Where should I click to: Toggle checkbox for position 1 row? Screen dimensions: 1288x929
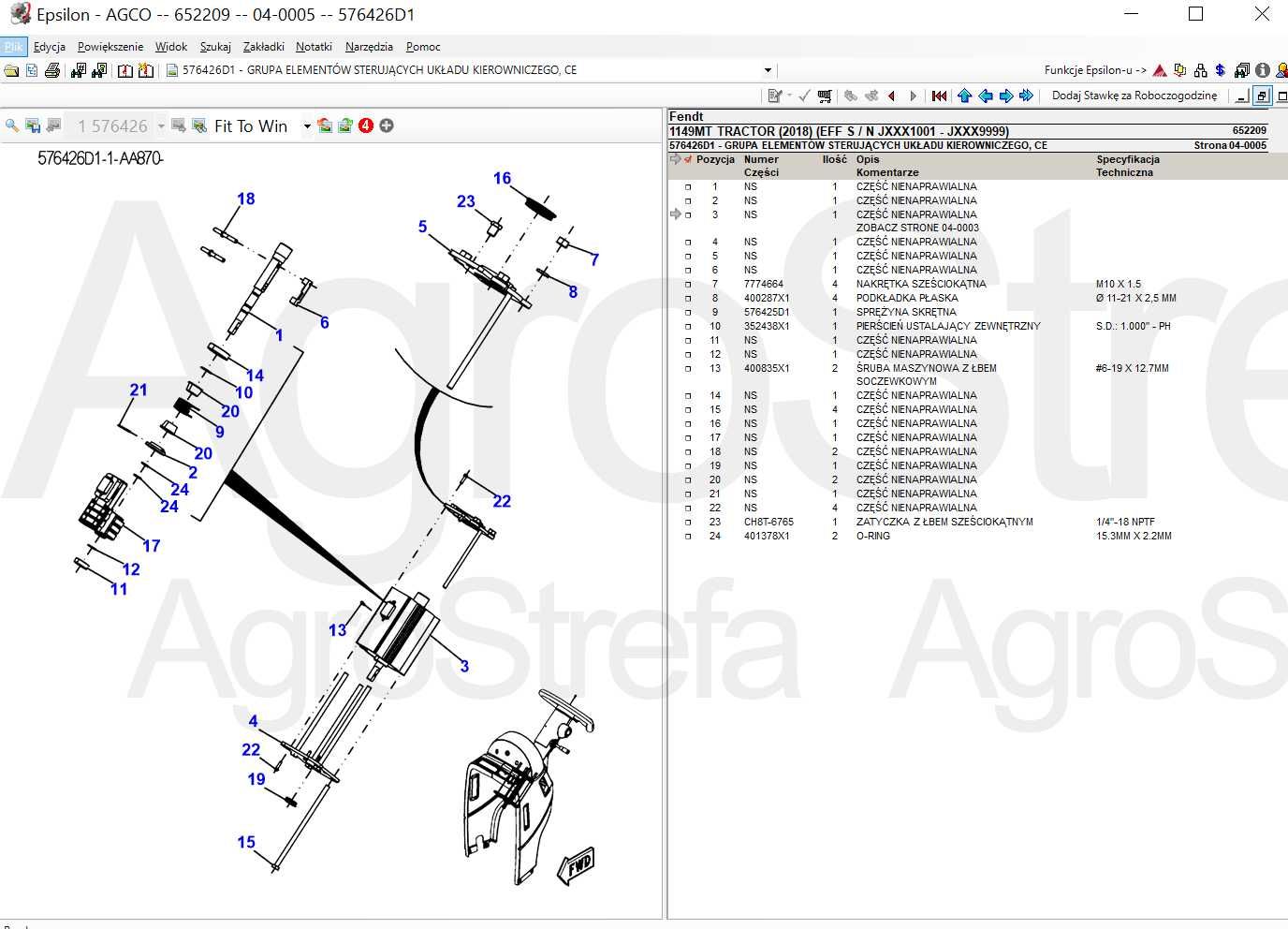pyautogui.click(x=688, y=187)
